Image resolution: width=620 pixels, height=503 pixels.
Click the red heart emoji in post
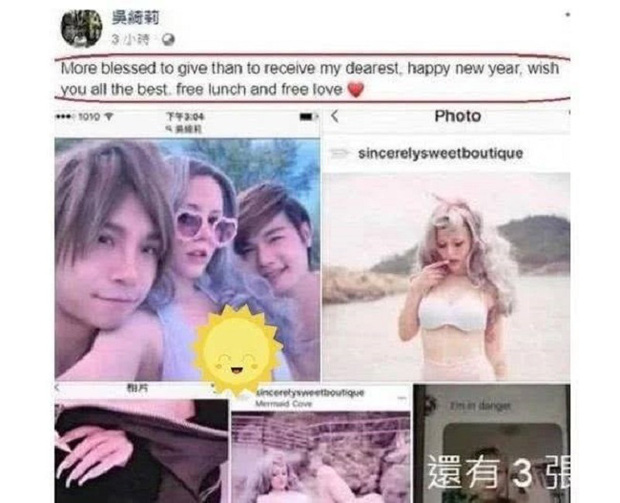click(355, 89)
